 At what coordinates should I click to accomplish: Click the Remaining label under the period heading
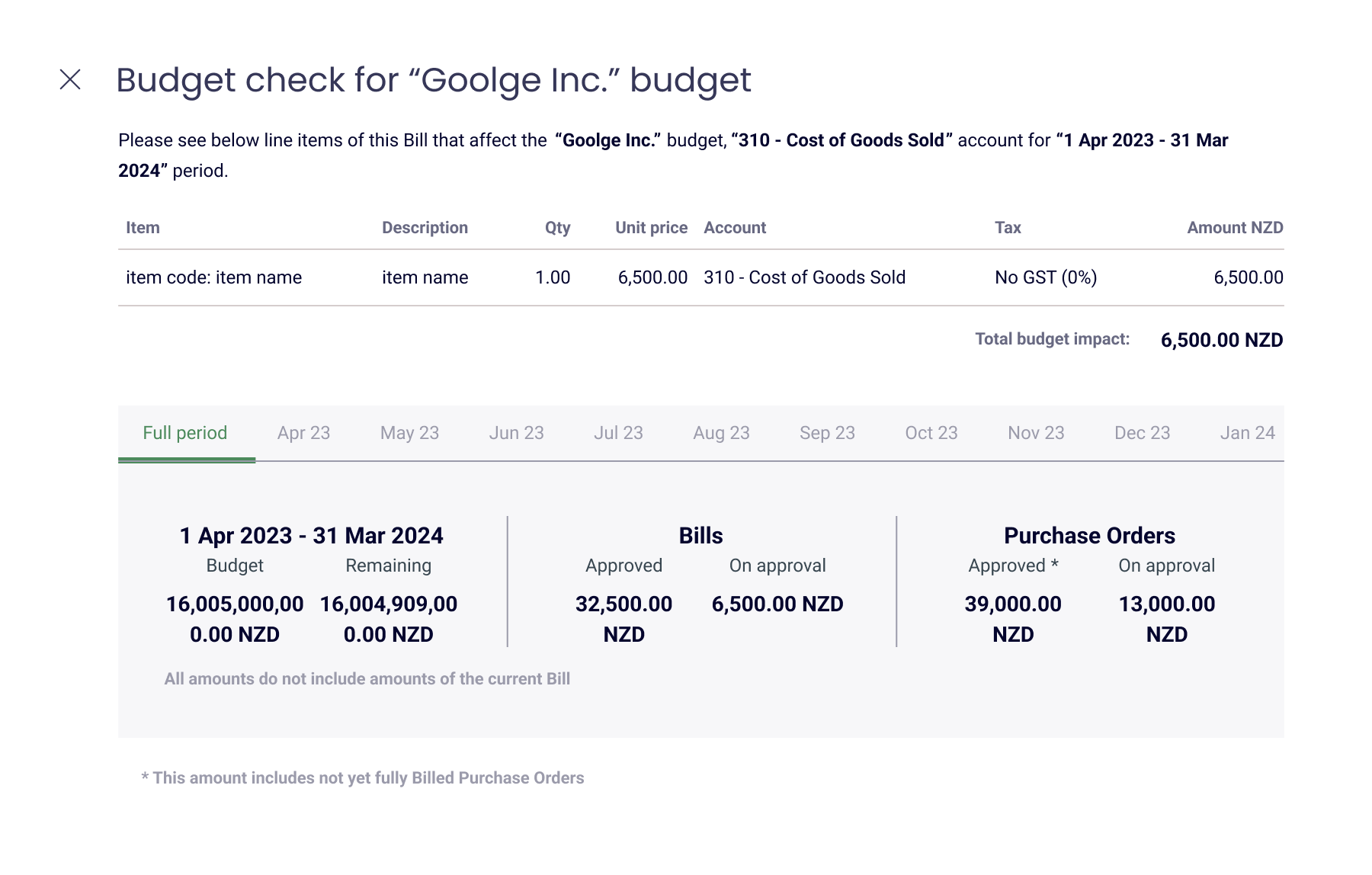point(389,566)
